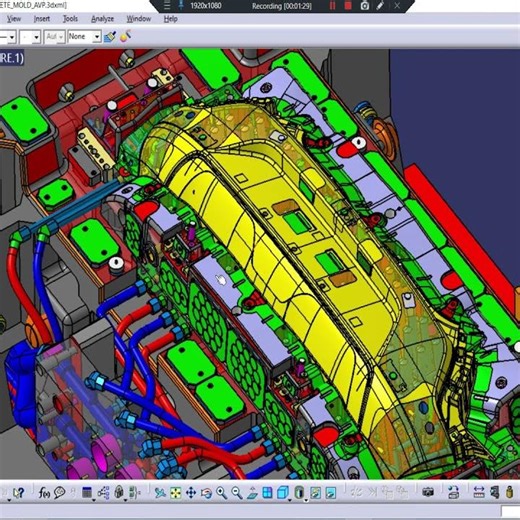Image resolution: width=520 pixels, height=520 pixels.
Task: Click the Shading render style icon
Action: (x=300, y=492)
